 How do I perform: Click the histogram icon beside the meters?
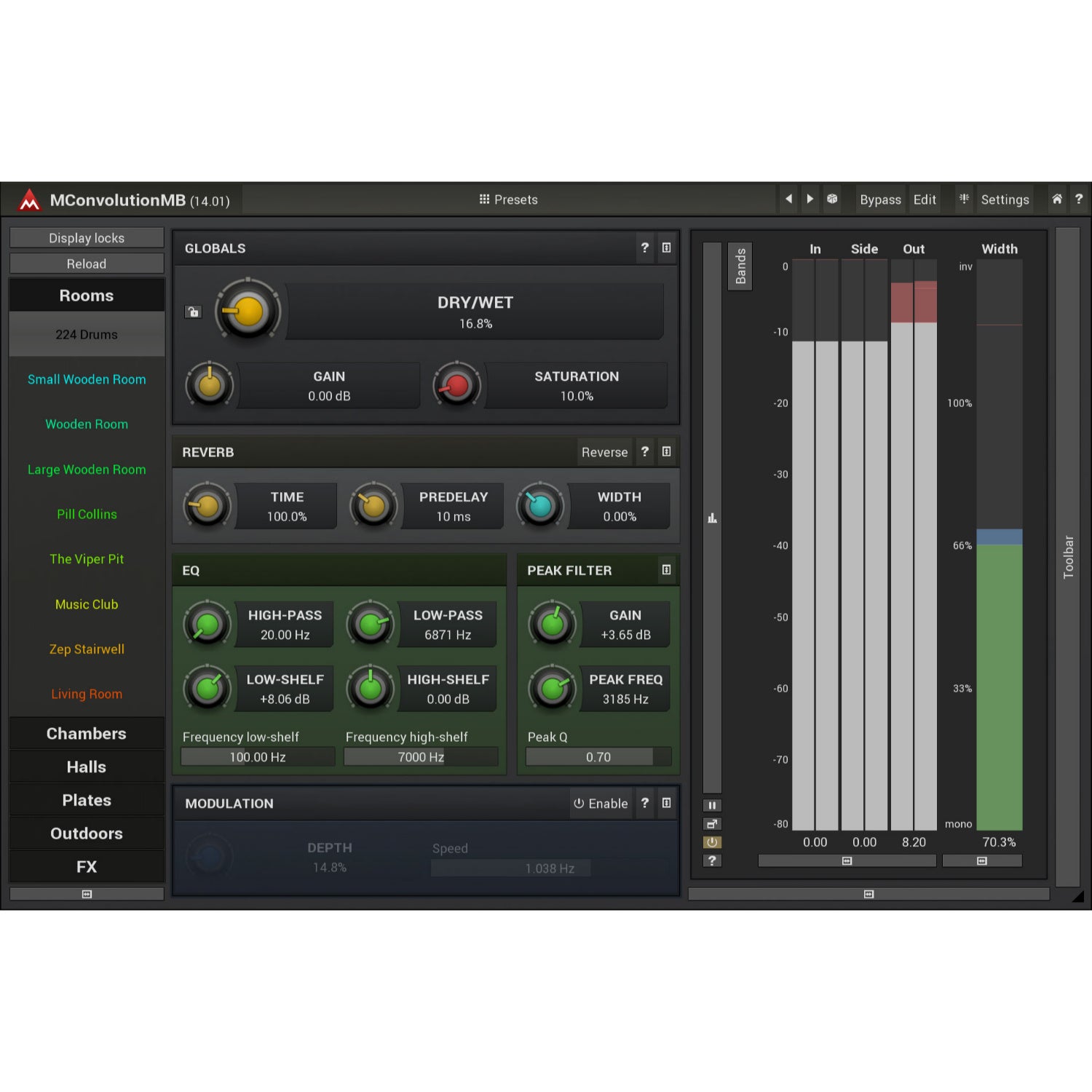(712, 518)
